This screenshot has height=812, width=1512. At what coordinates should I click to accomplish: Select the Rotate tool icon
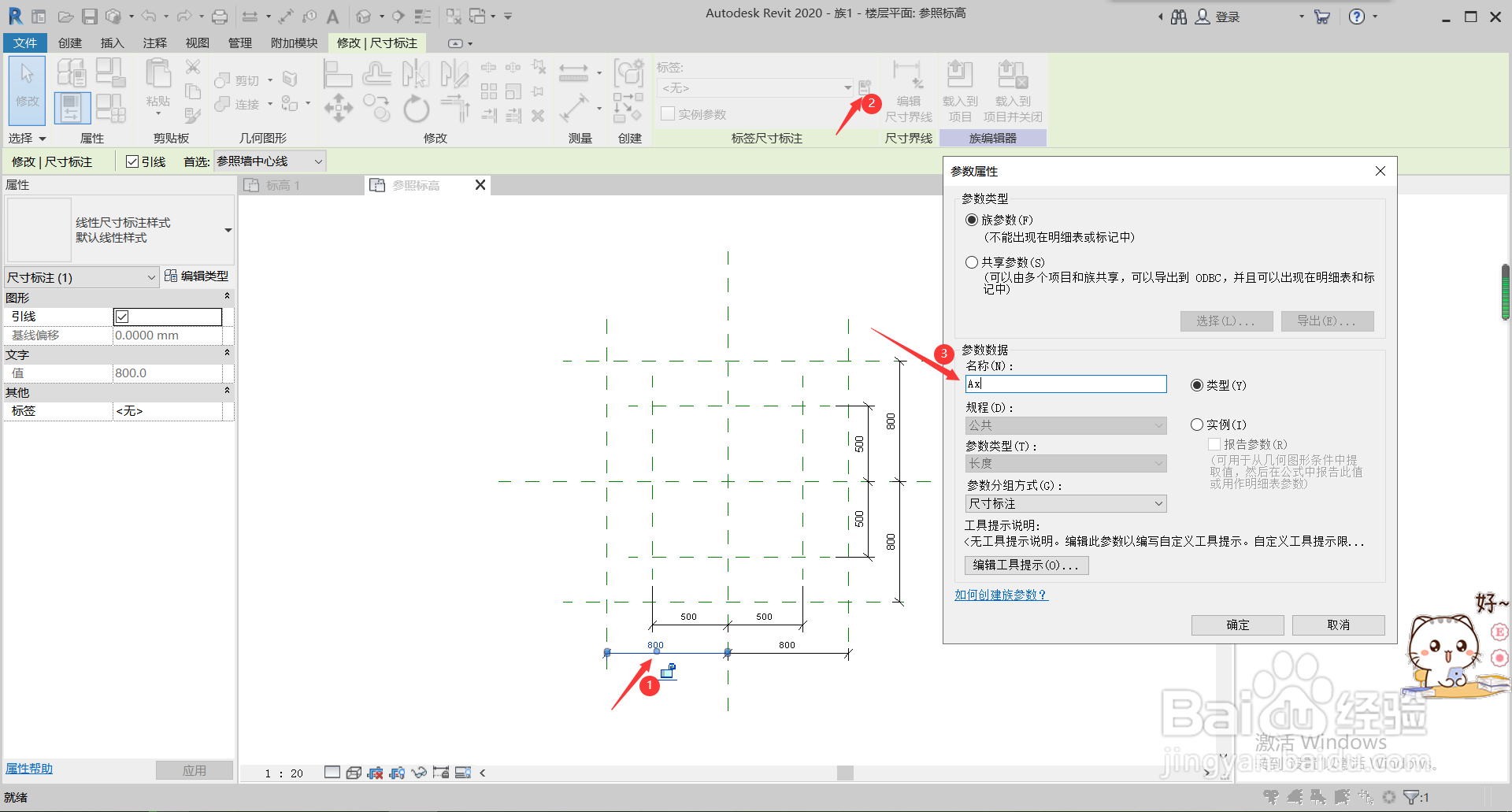[416, 108]
